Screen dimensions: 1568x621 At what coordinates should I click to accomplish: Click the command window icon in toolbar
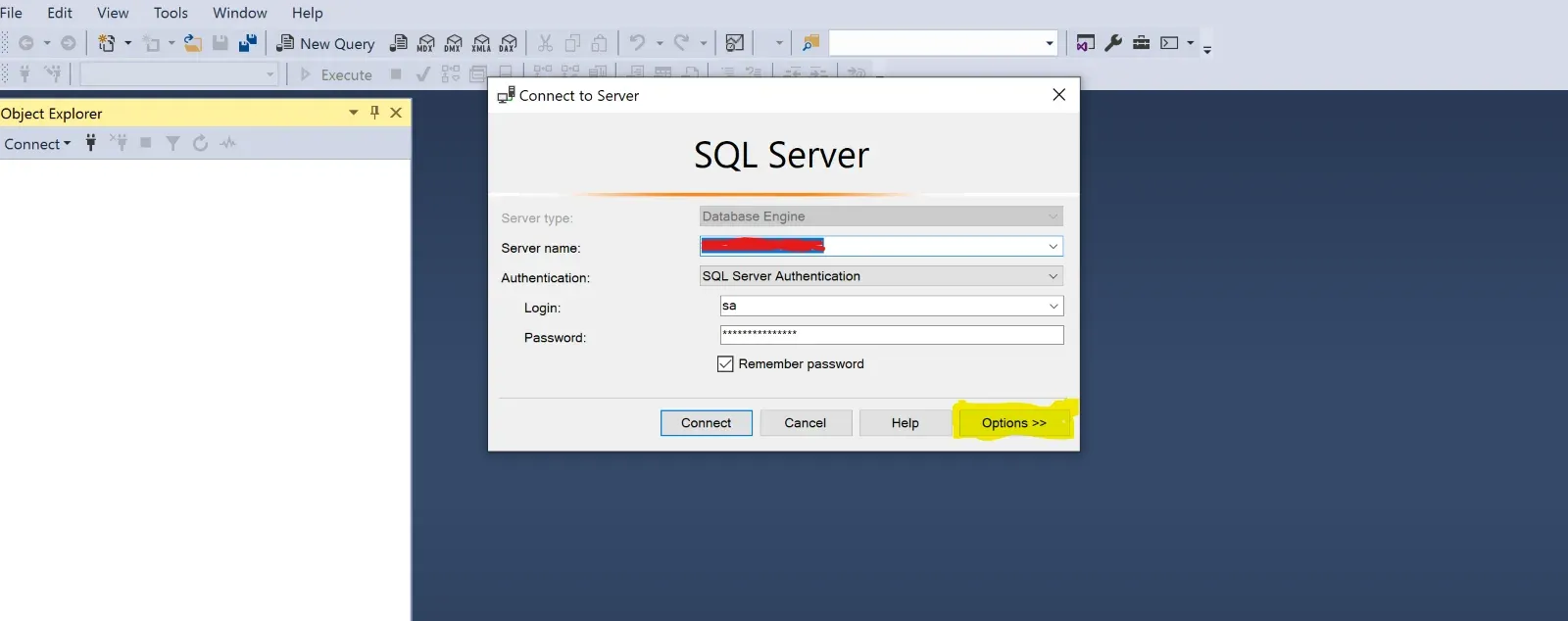coord(1169,43)
